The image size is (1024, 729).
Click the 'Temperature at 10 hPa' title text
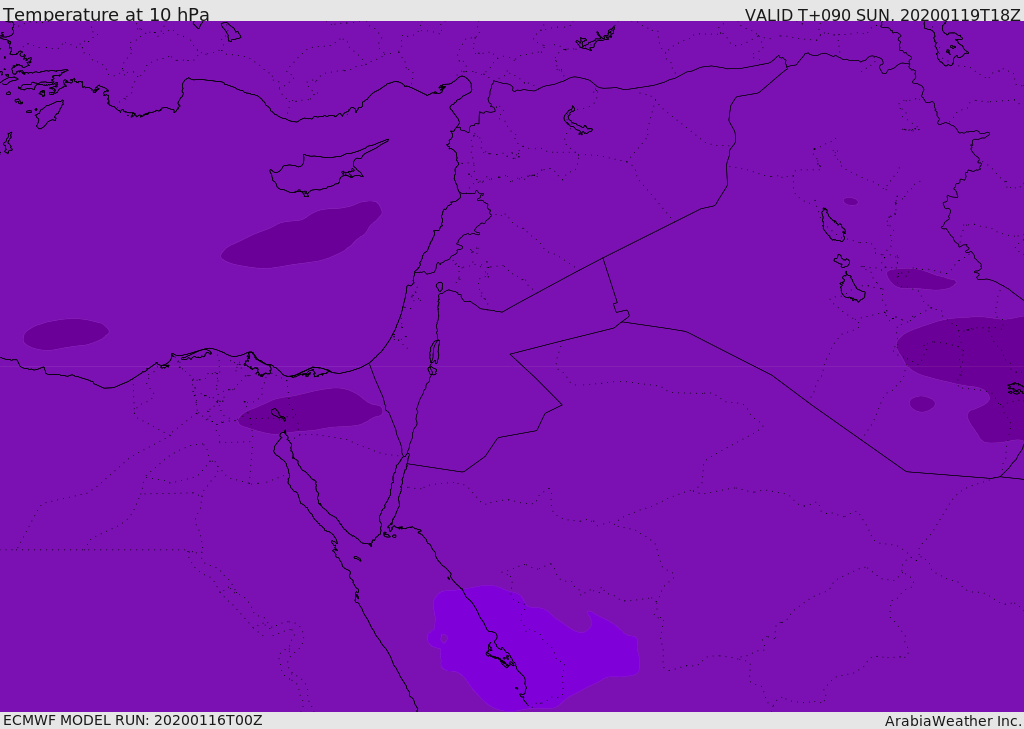tap(106, 14)
